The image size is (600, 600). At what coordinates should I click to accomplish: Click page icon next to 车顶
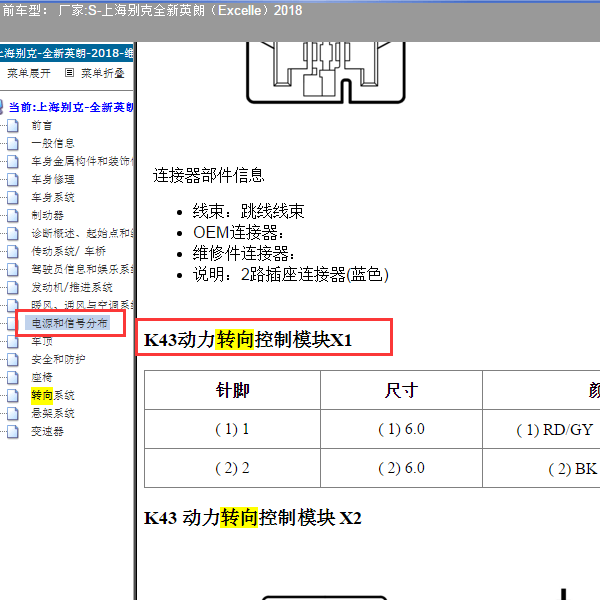point(13,341)
